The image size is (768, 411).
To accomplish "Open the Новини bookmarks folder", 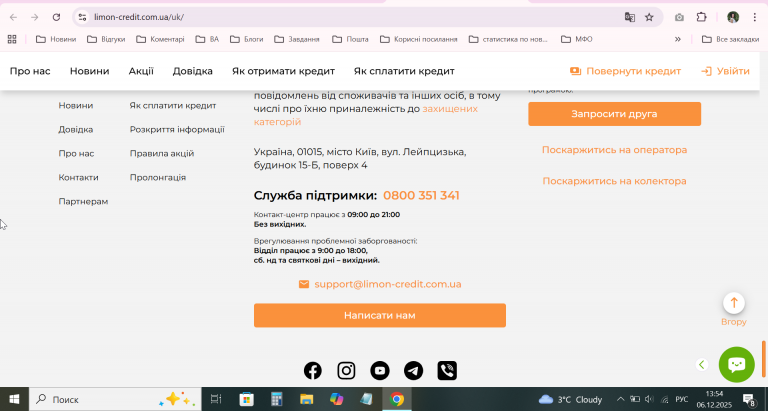I will click(x=56, y=39).
